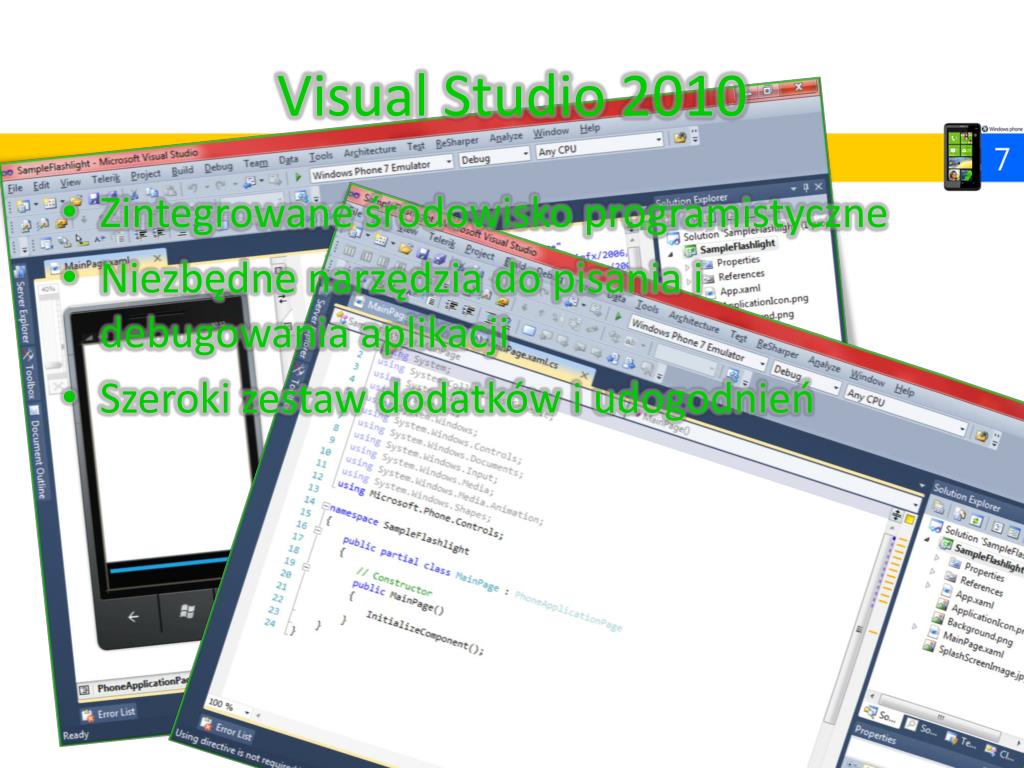Viewport: 1024px width, 768px height.
Task: Open ReSharper menu in front code editor window
Action: [x=777, y=347]
